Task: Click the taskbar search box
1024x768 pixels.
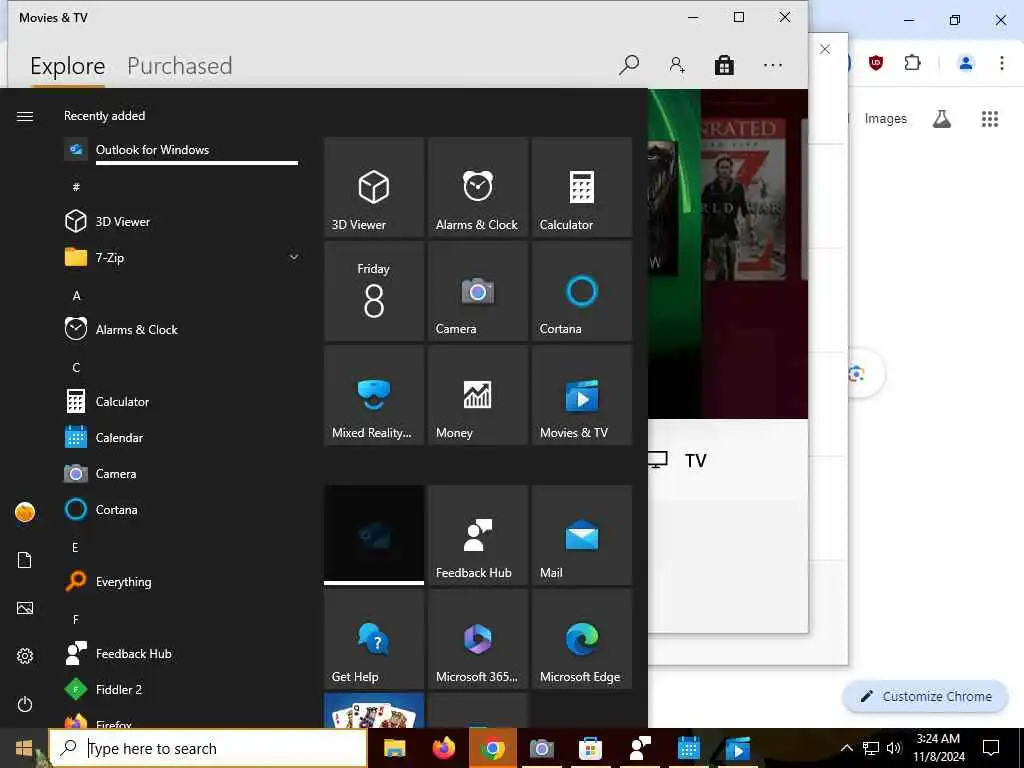Action: click(208, 748)
